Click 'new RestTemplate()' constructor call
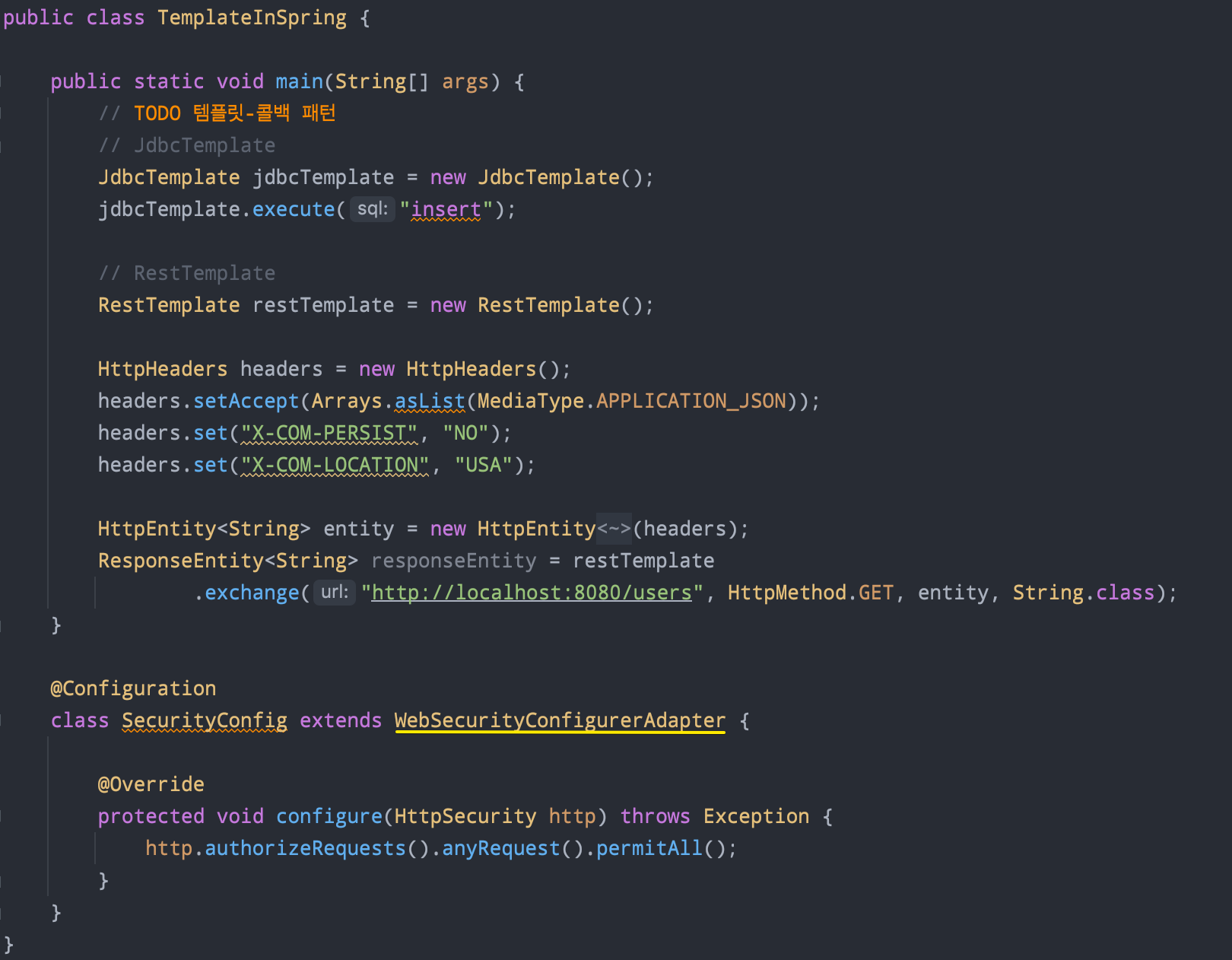 pos(537,305)
